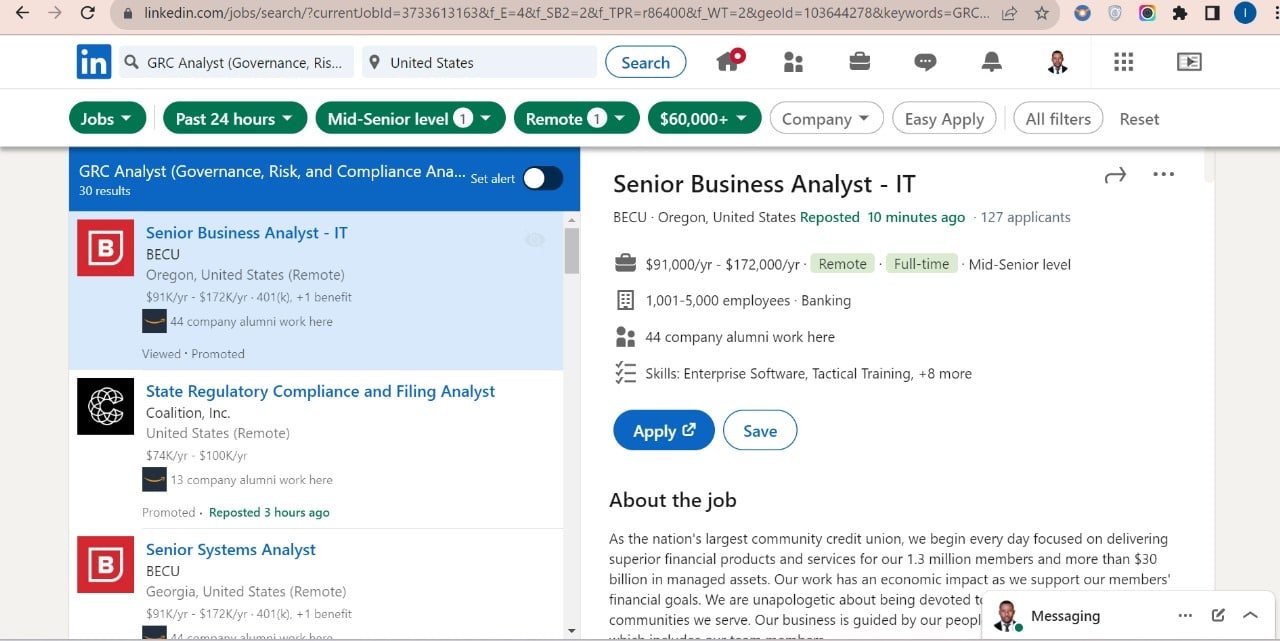The width and height of the screenshot is (1280, 641).
Task: Expand the Company filter dropdown
Action: tap(826, 119)
